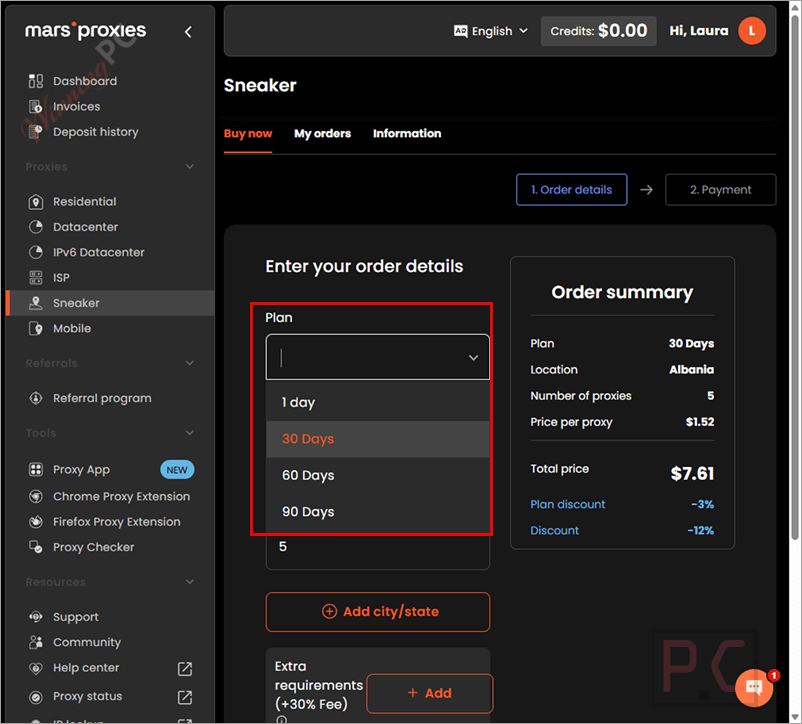Image resolution: width=802 pixels, height=724 pixels.
Task: Click the Laura user avatar
Action: [752, 31]
